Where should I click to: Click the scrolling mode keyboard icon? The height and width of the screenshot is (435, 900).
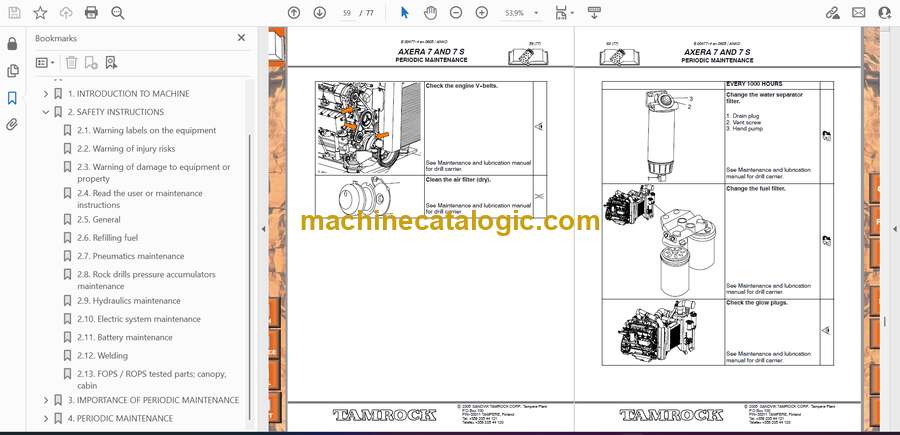(x=594, y=13)
